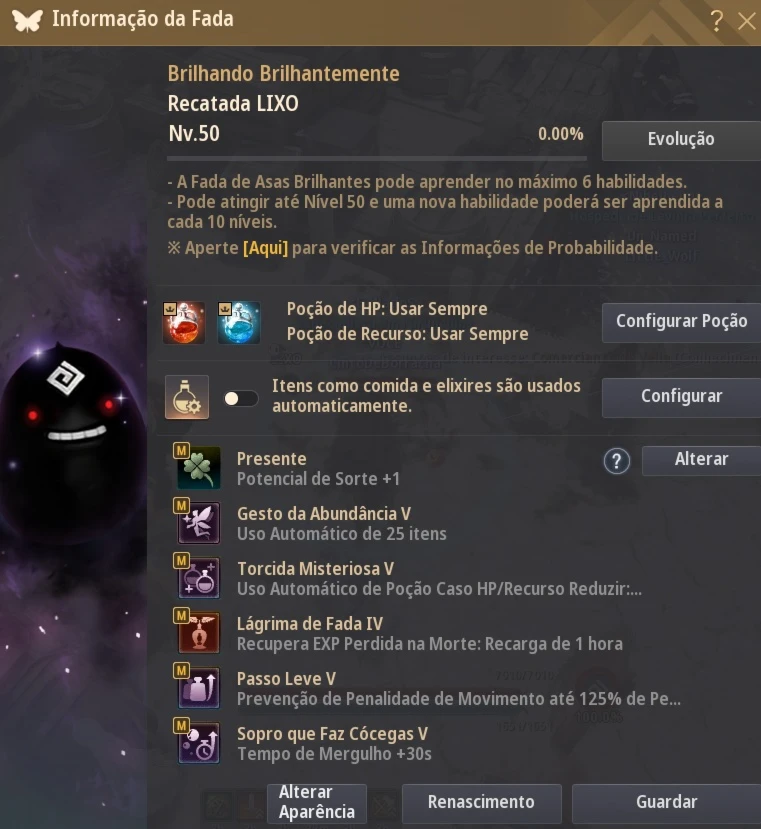Click the blue resource potion icon
761x829 pixels.
[239, 323]
